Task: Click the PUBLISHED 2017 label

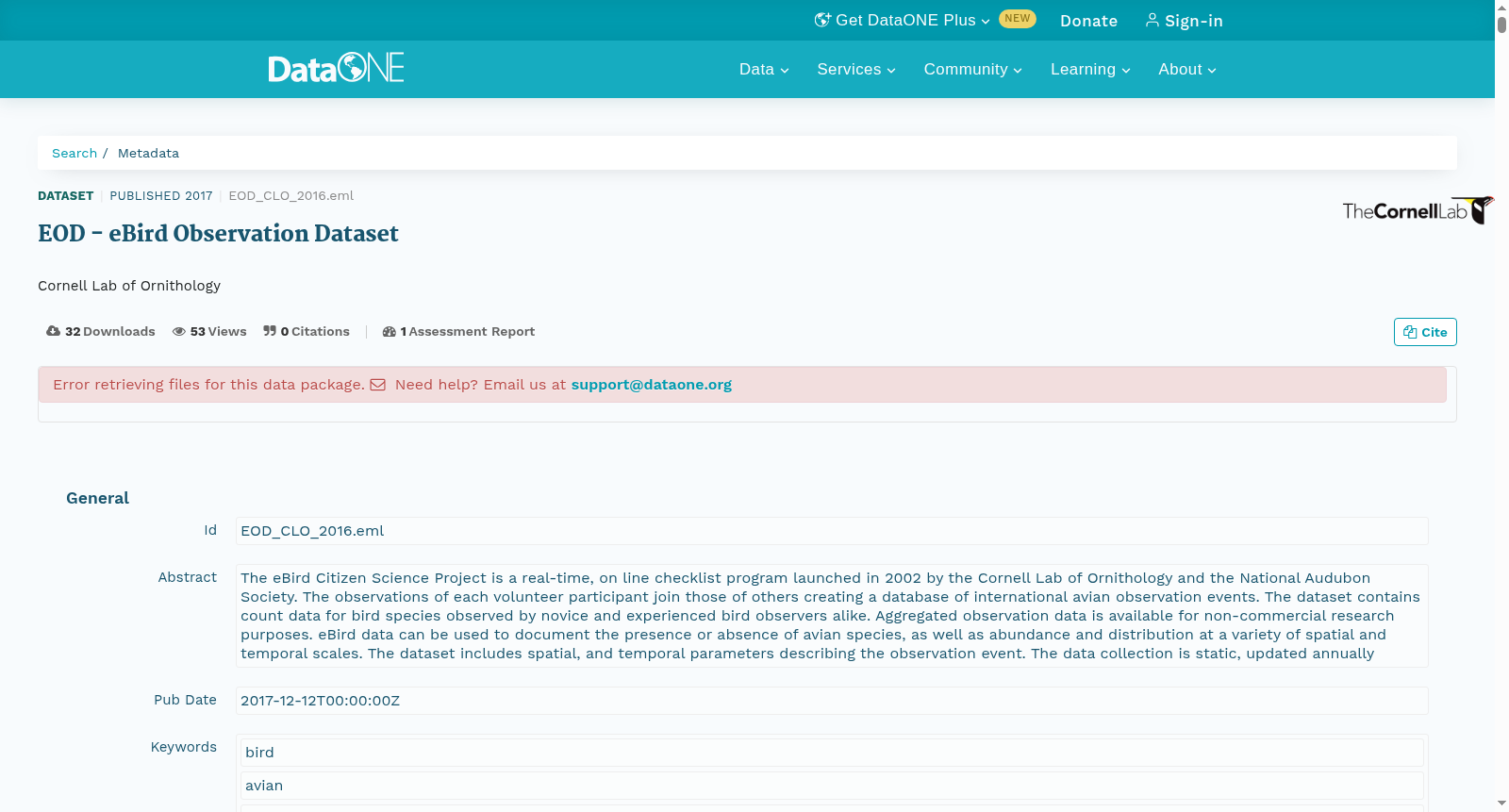Action: 161,196
